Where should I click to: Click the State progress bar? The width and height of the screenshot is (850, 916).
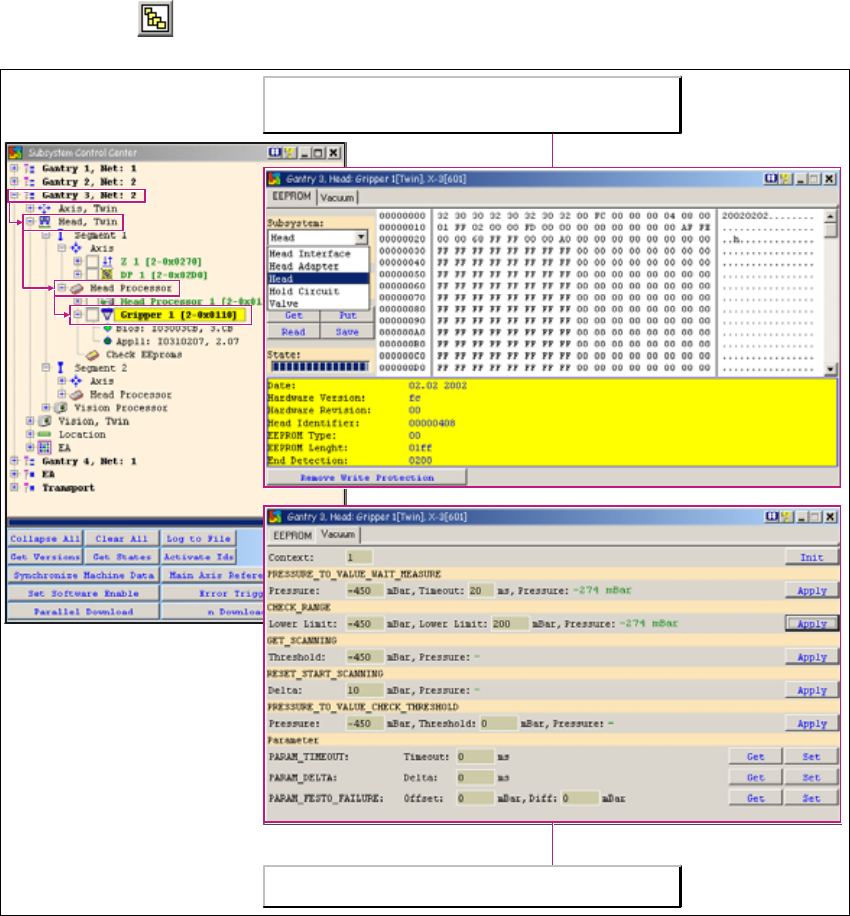[x=318, y=367]
